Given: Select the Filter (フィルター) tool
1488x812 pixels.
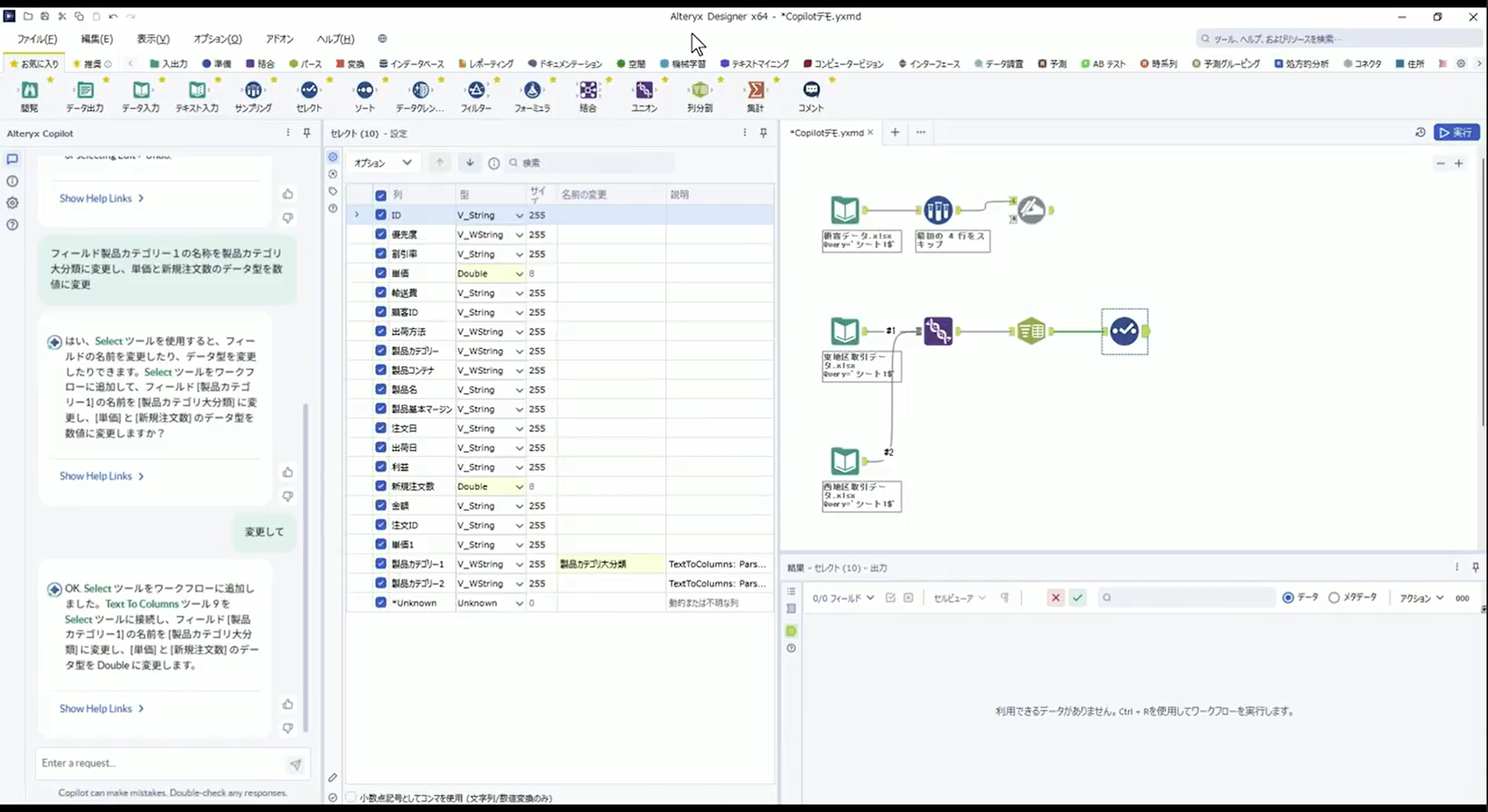Looking at the screenshot, I should pos(476,91).
